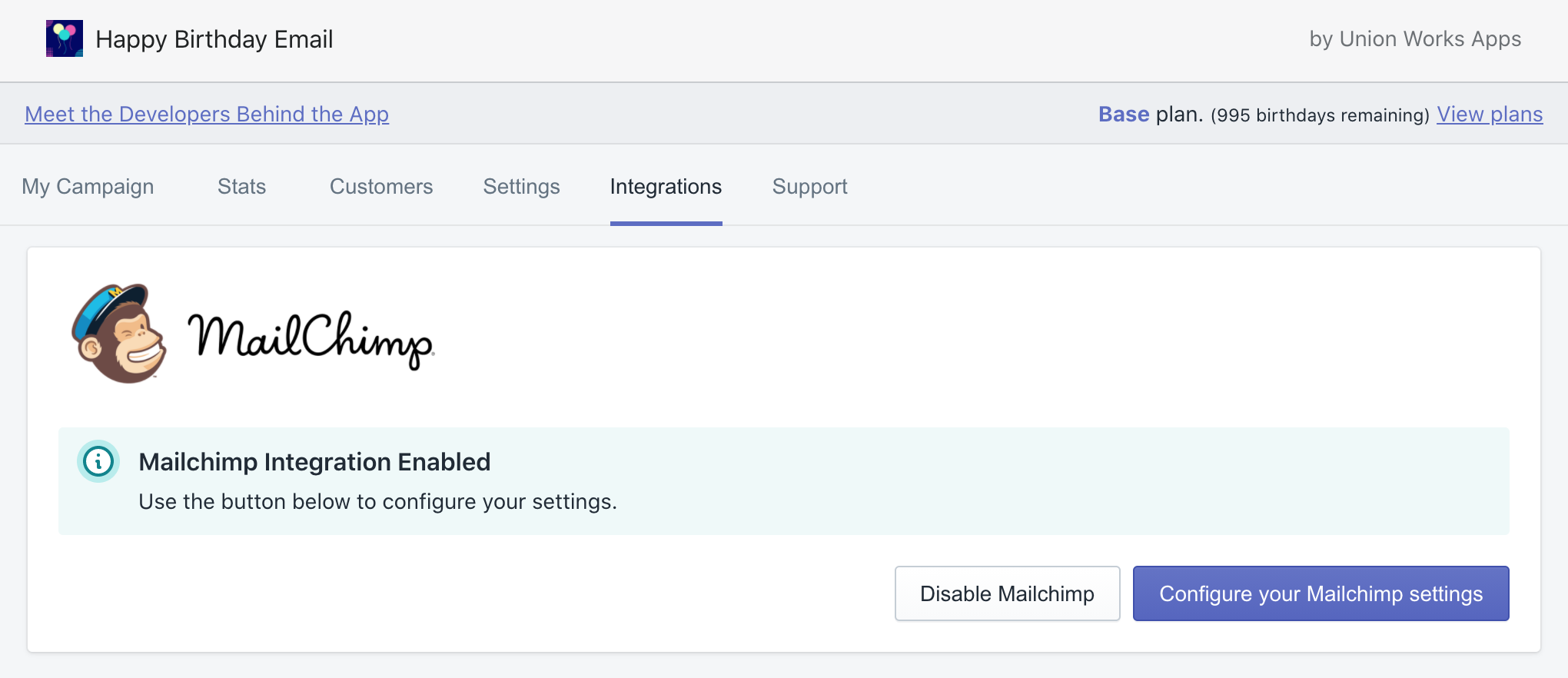
Task: Click the 995 birthdays remaining text
Action: [x=1320, y=115]
